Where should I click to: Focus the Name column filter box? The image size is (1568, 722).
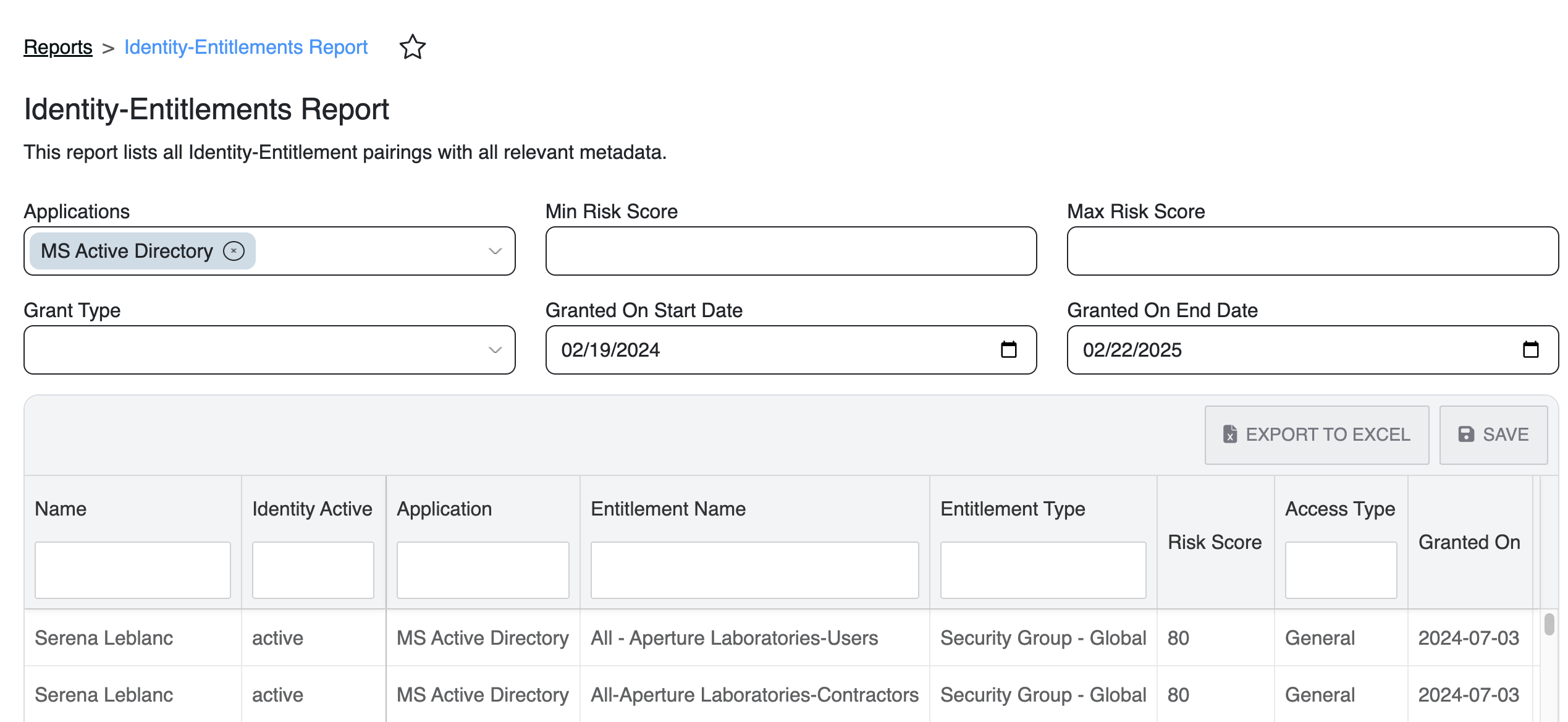[132, 570]
